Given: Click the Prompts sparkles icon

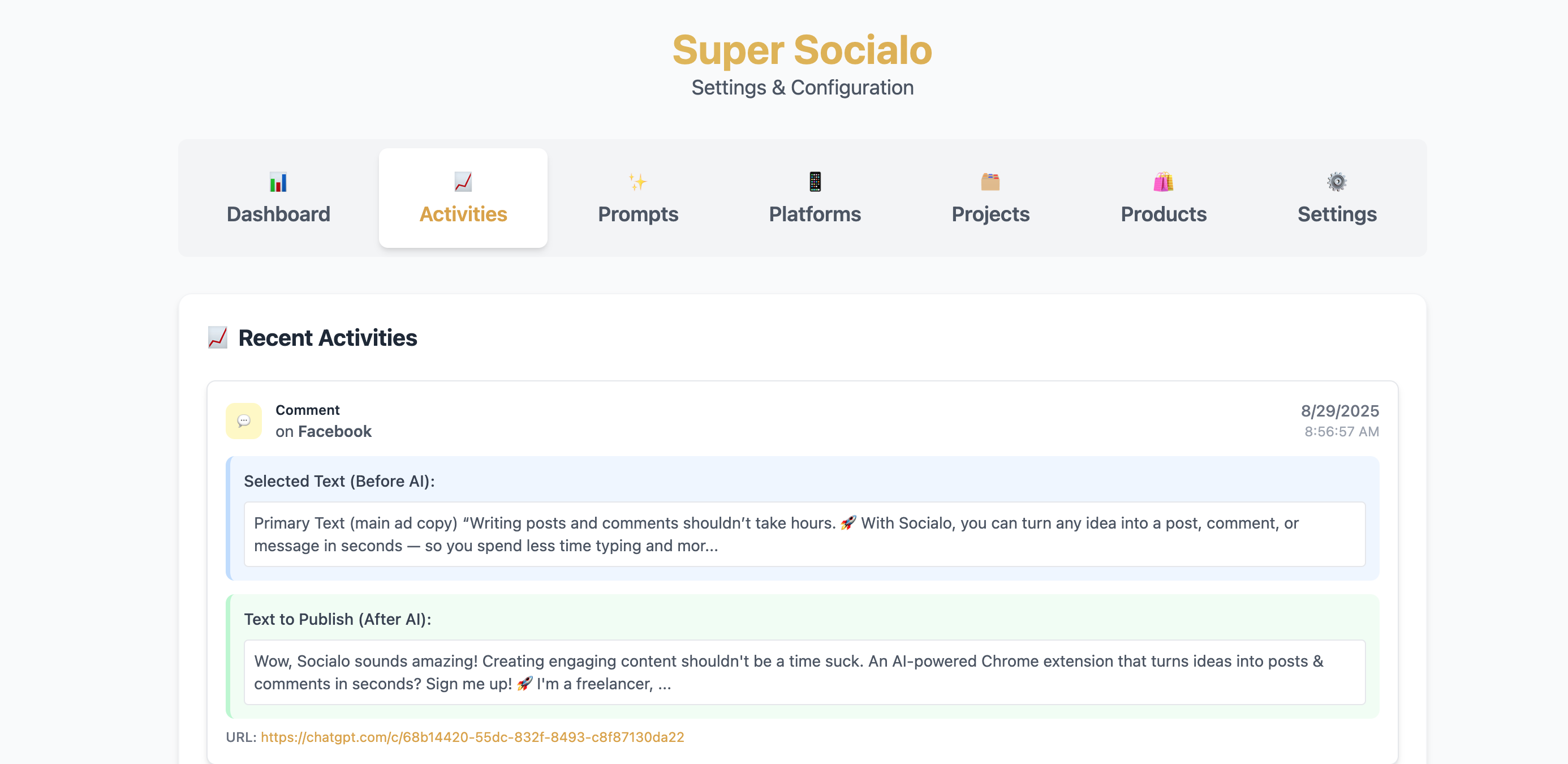Looking at the screenshot, I should pos(637,182).
